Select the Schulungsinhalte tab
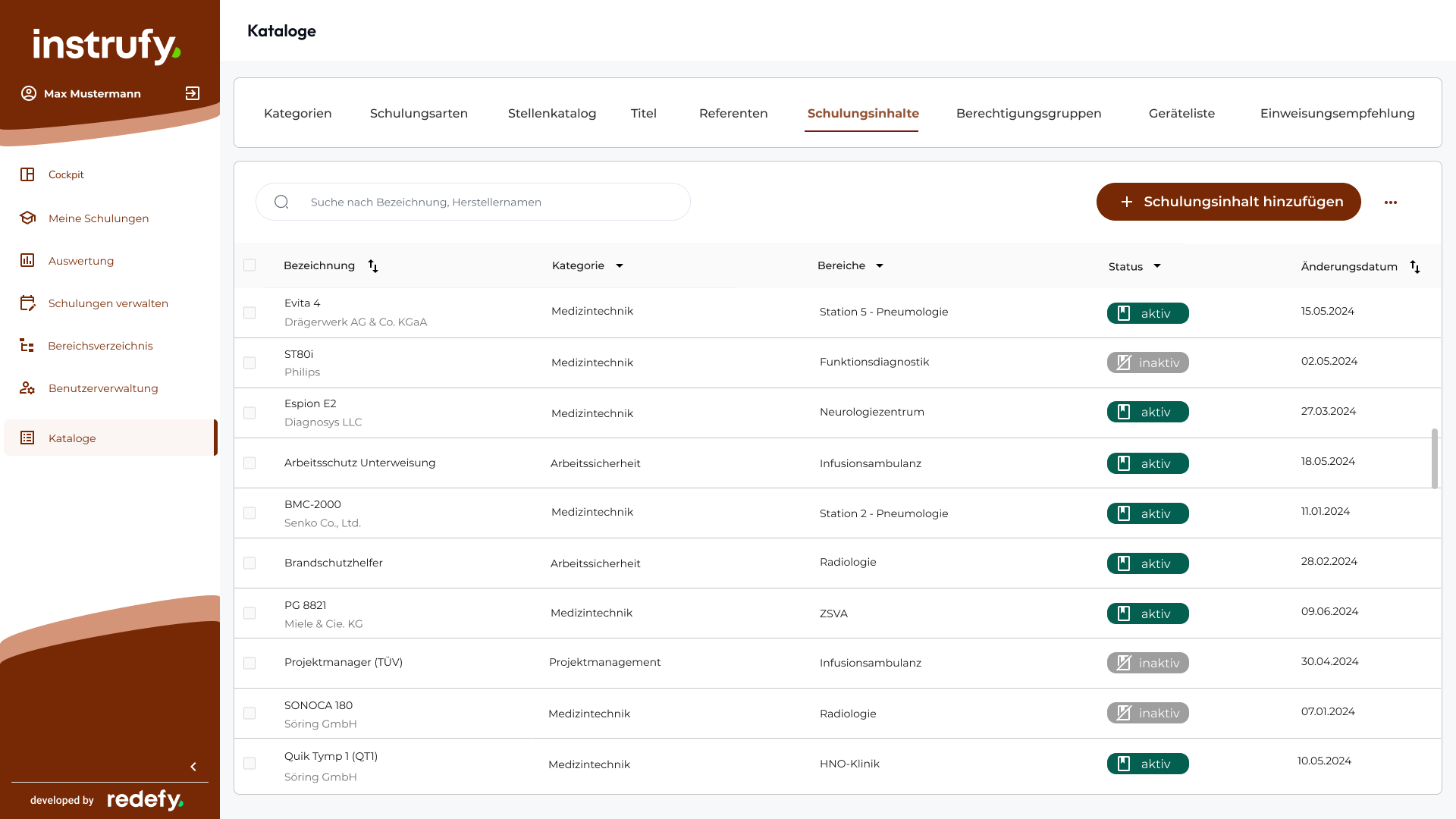1456x819 pixels. tap(863, 113)
